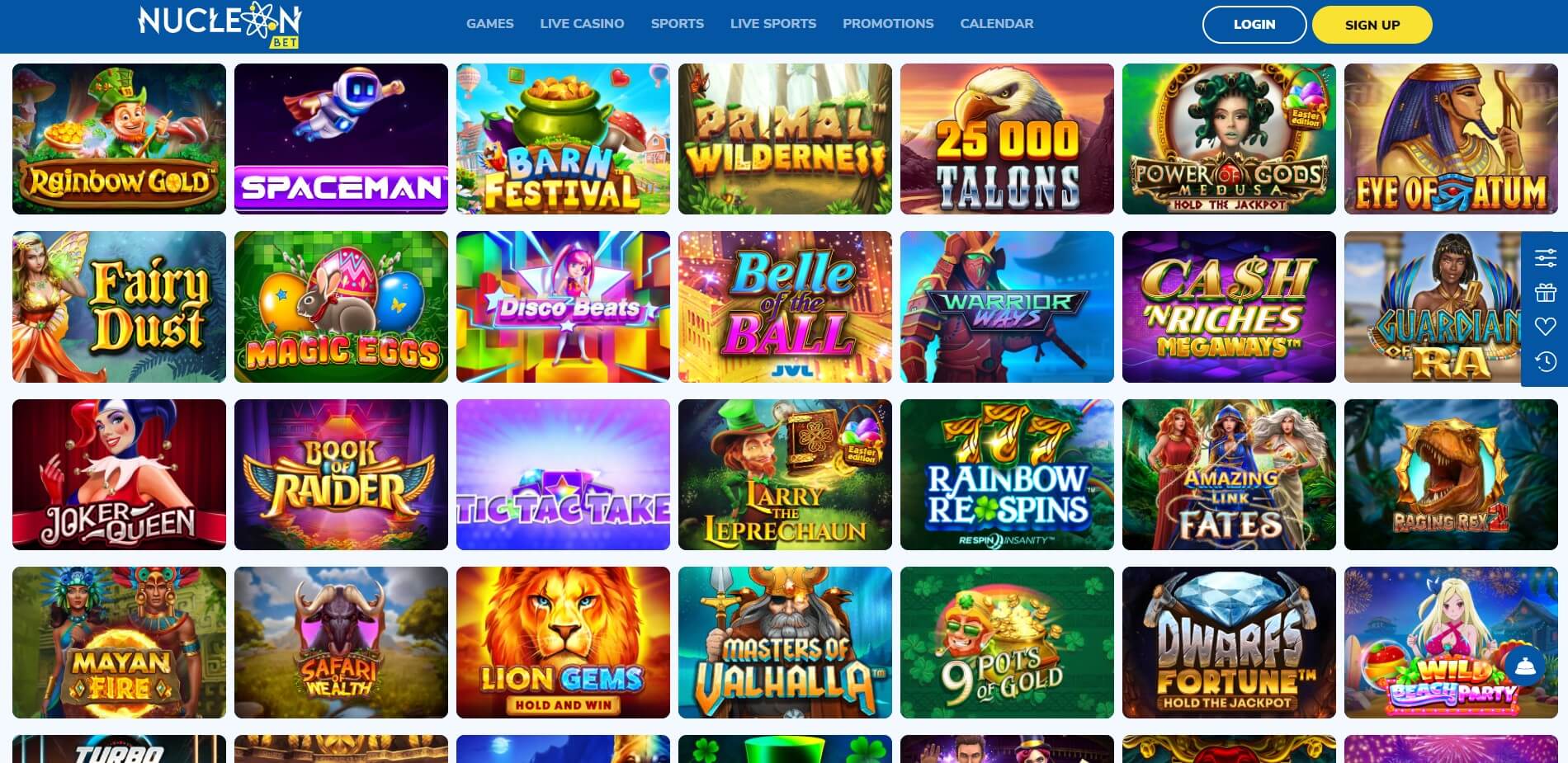This screenshot has width=1568, height=763.
Task: Open the Book of Raider game
Action: (341, 474)
